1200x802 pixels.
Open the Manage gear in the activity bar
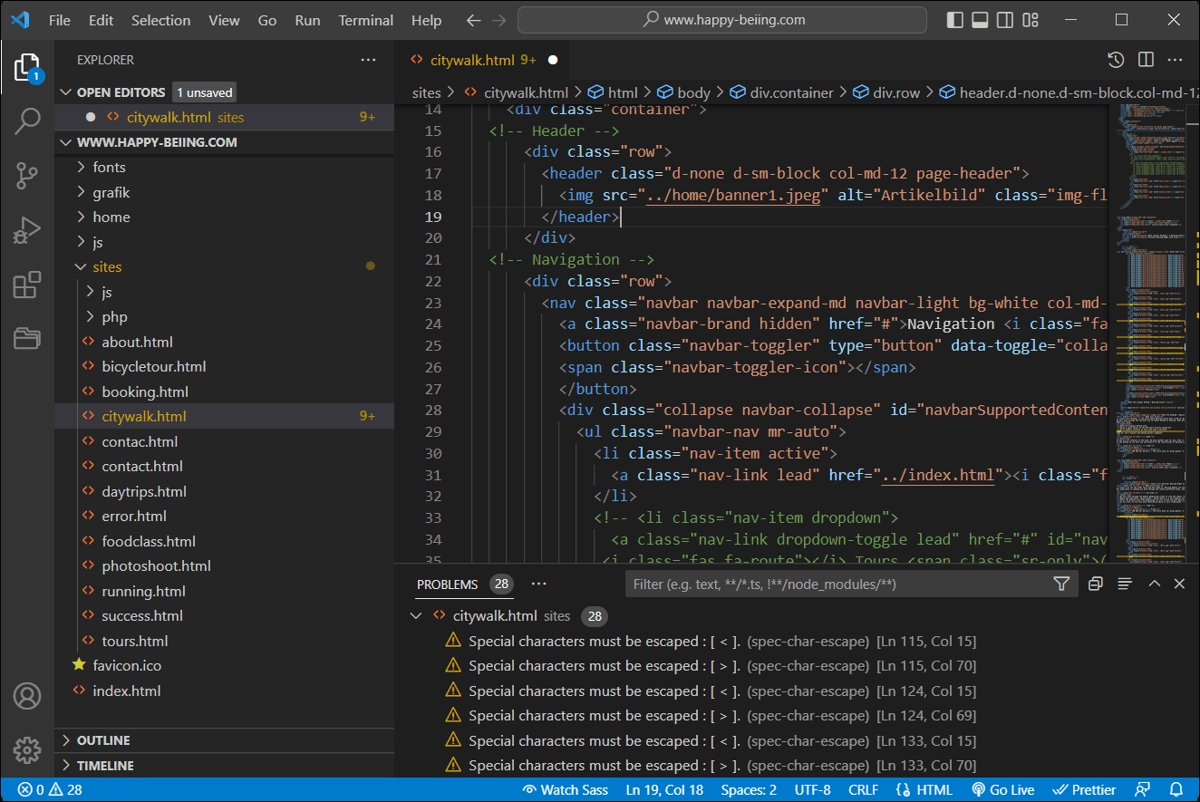[x=27, y=750]
